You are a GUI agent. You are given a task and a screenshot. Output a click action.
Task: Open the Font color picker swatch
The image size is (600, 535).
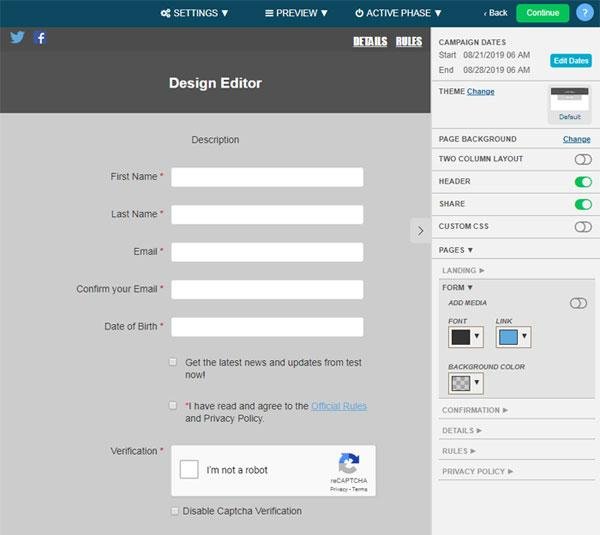click(x=460, y=337)
